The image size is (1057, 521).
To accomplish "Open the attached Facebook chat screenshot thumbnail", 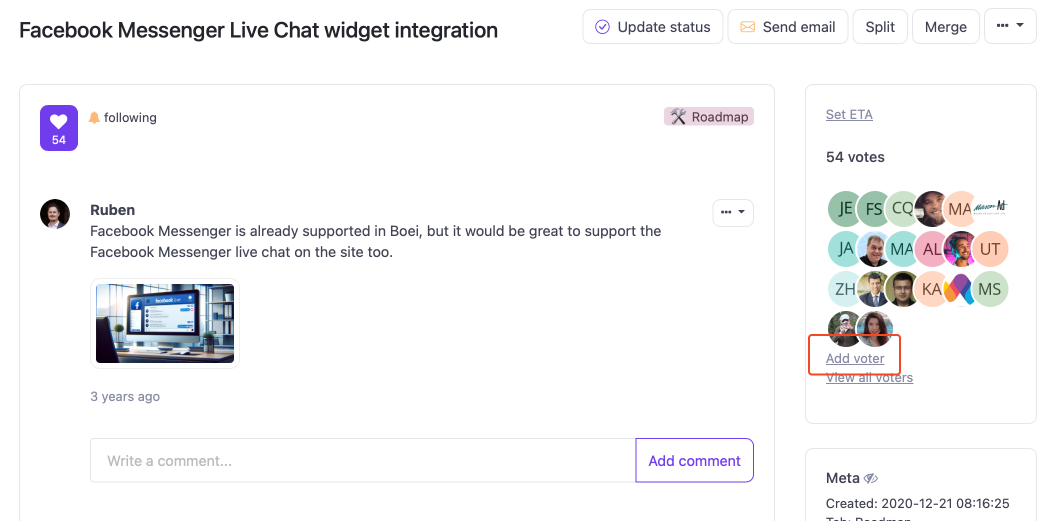I will click(165, 323).
